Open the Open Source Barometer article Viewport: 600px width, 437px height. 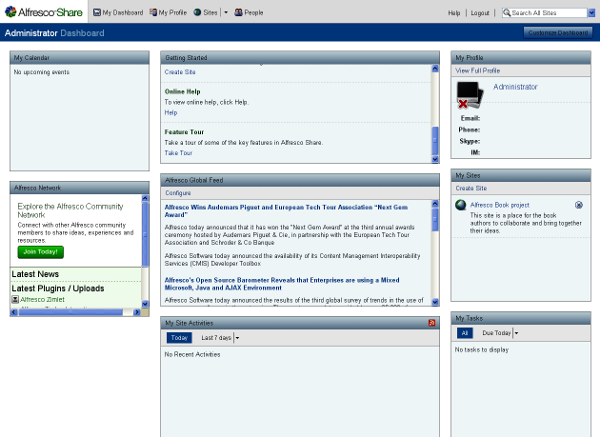(282, 284)
